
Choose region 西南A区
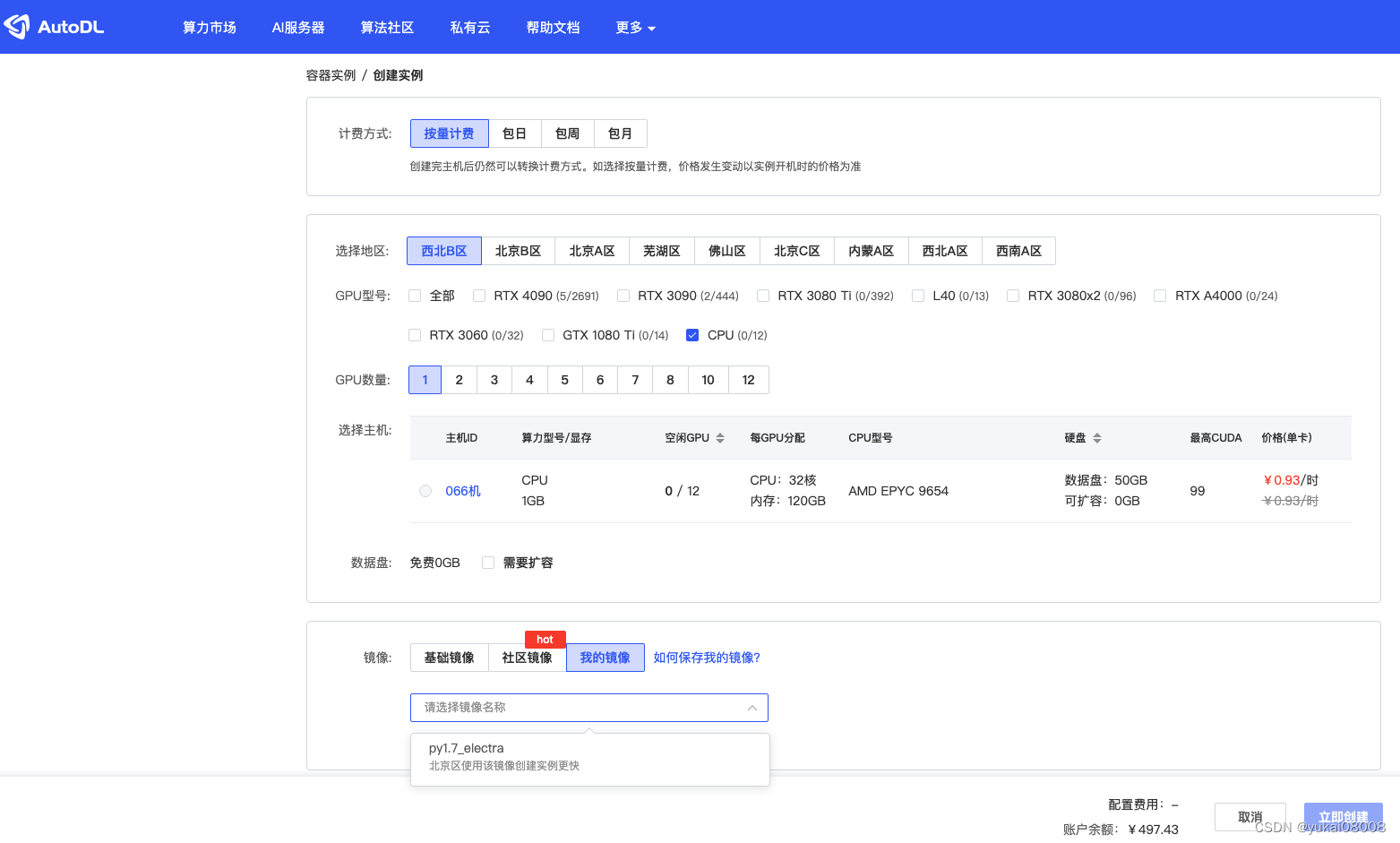coord(1019,251)
